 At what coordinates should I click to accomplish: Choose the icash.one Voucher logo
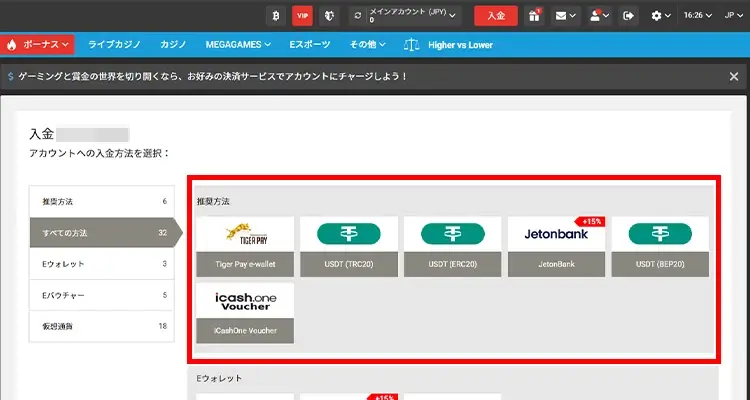click(245, 301)
